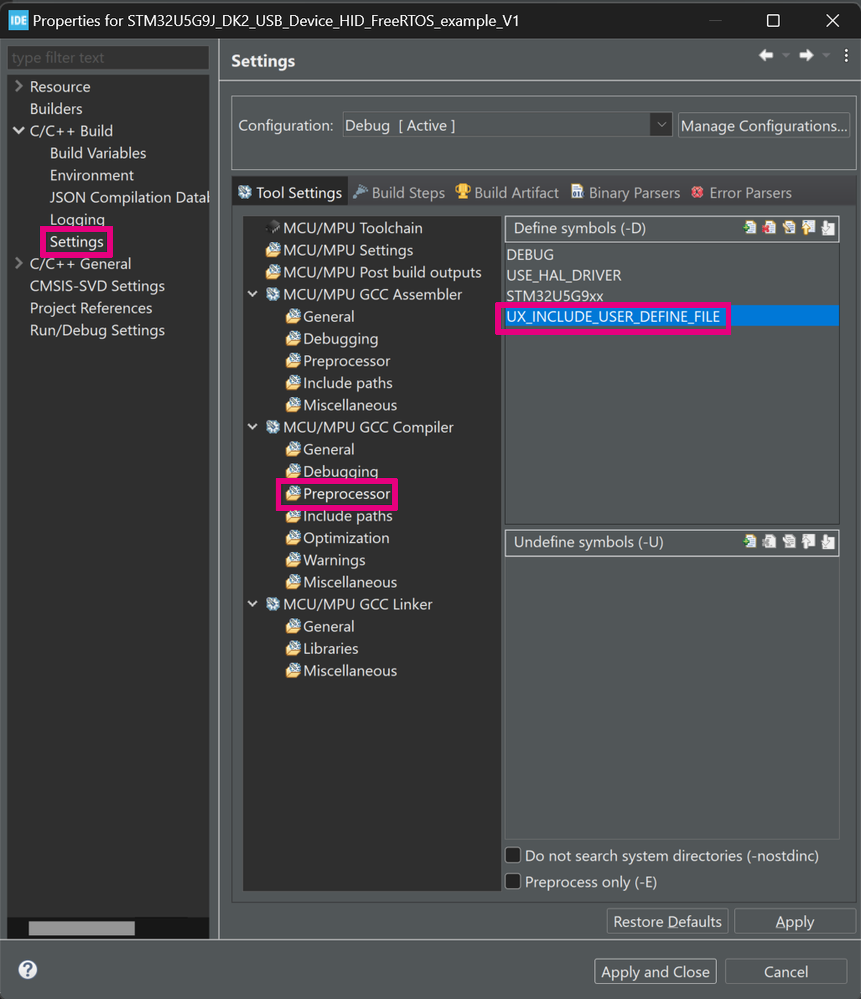Open the help question mark icon
This screenshot has width=861, height=999.
click(x=27, y=969)
